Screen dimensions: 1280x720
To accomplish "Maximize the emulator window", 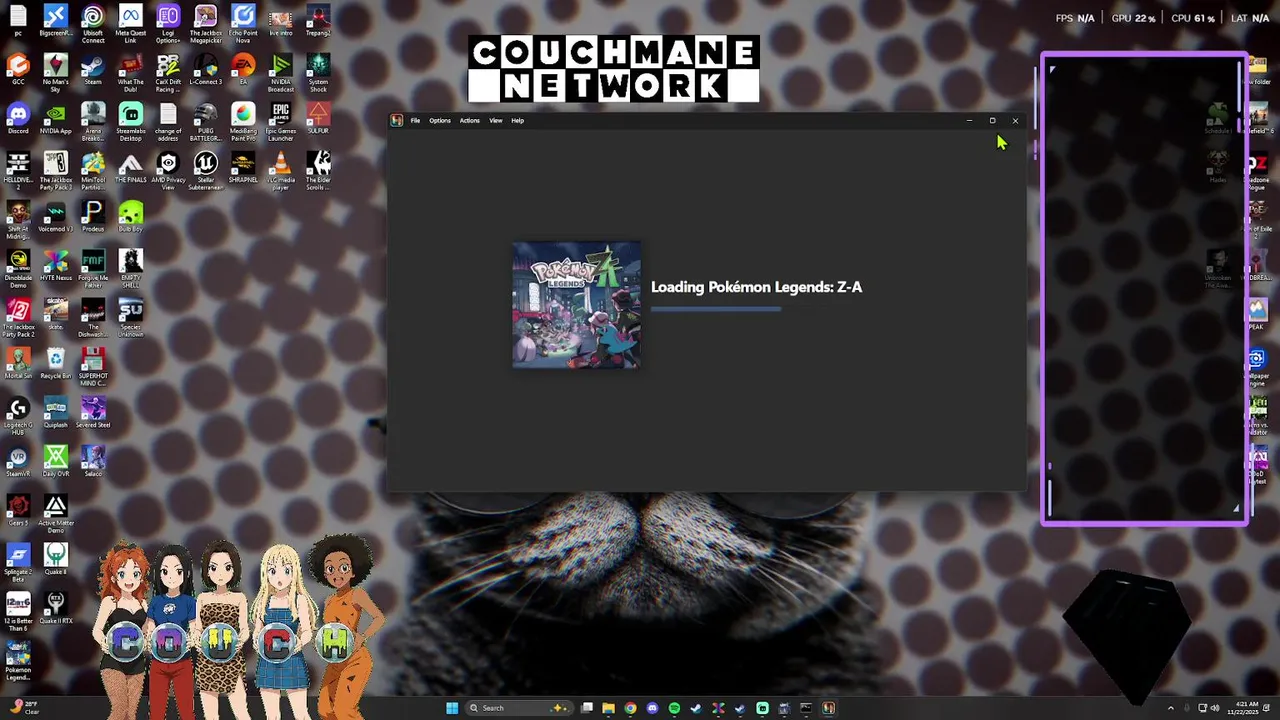I will pos(992,121).
